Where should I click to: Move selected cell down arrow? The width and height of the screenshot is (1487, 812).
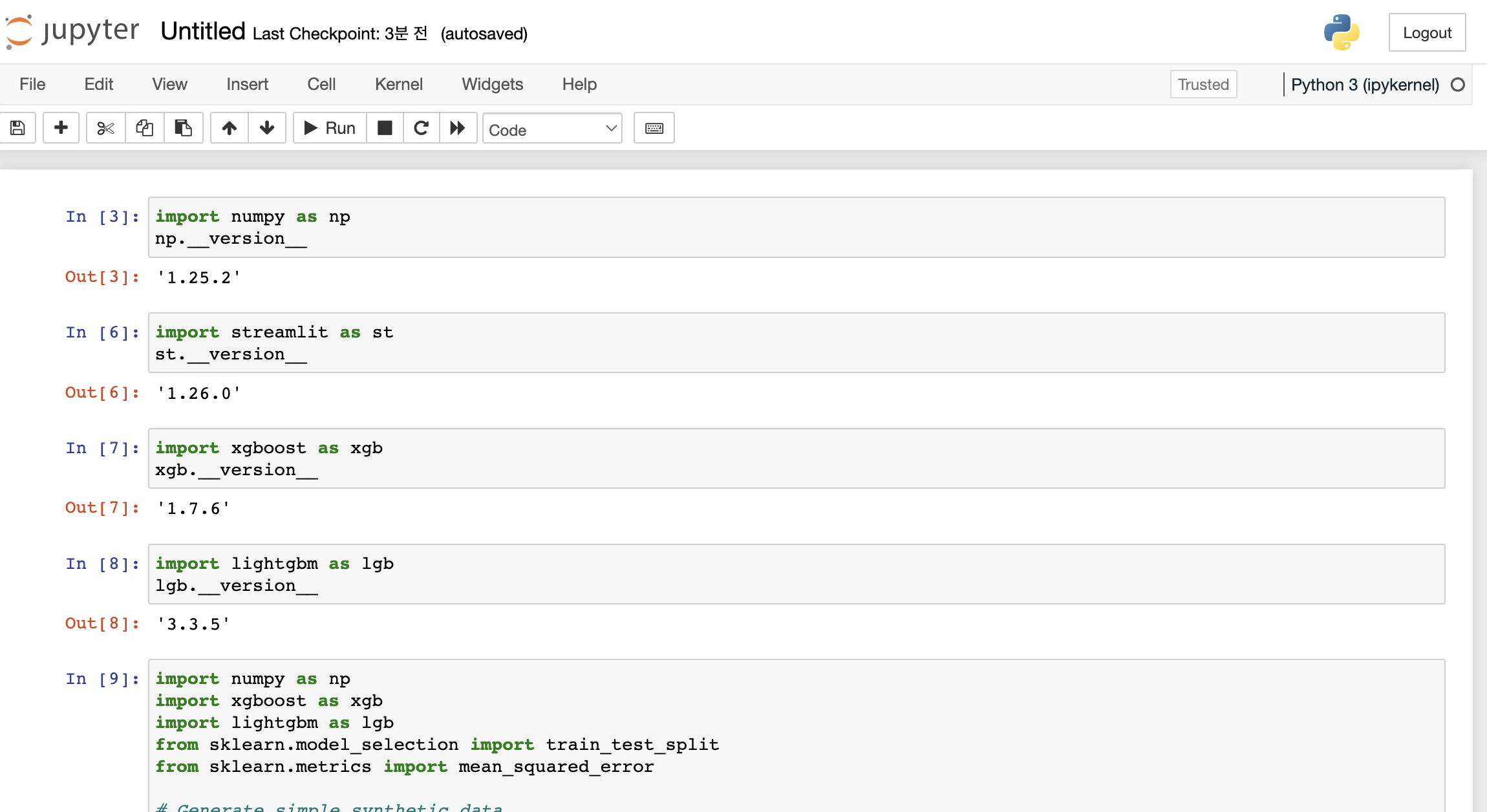click(267, 128)
